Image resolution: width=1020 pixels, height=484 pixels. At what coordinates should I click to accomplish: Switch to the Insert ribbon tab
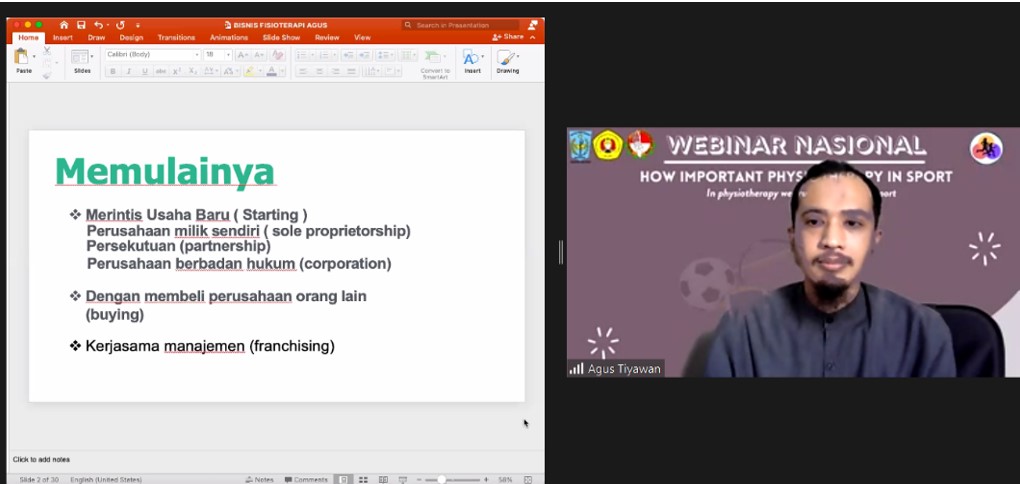63,38
